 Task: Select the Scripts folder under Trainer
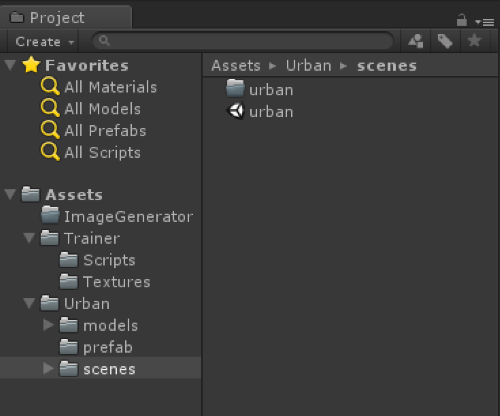point(109,260)
